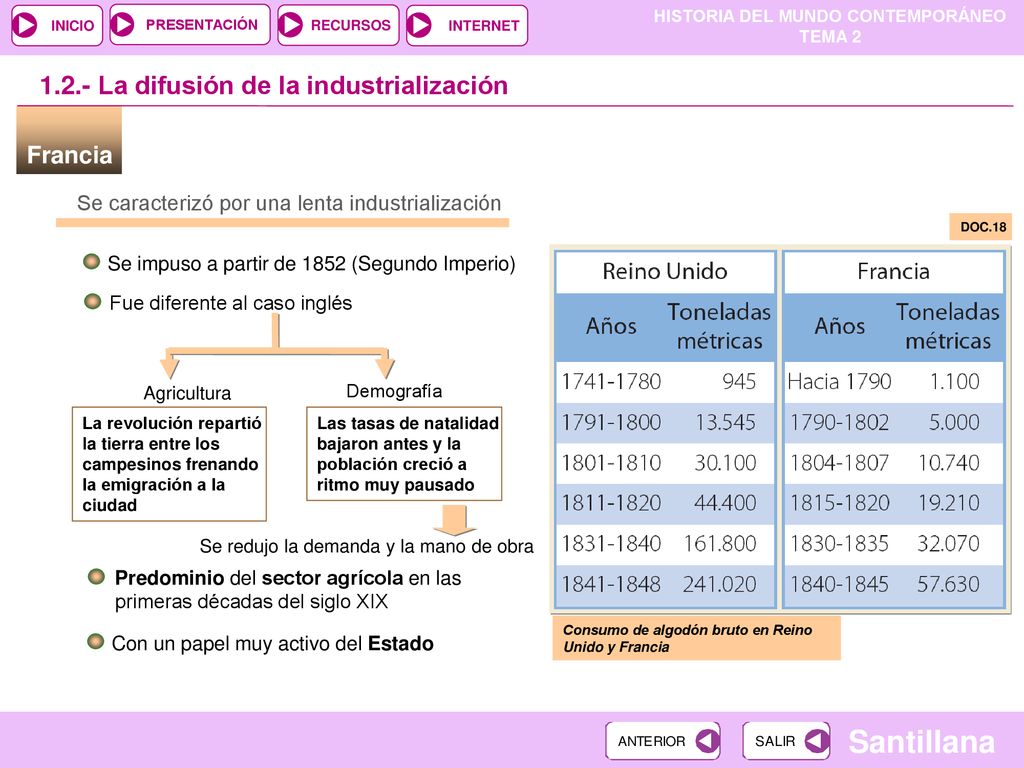Click the back arrow icon on SALIR
Viewport: 1024px width, 768px height.
[x=816, y=741]
